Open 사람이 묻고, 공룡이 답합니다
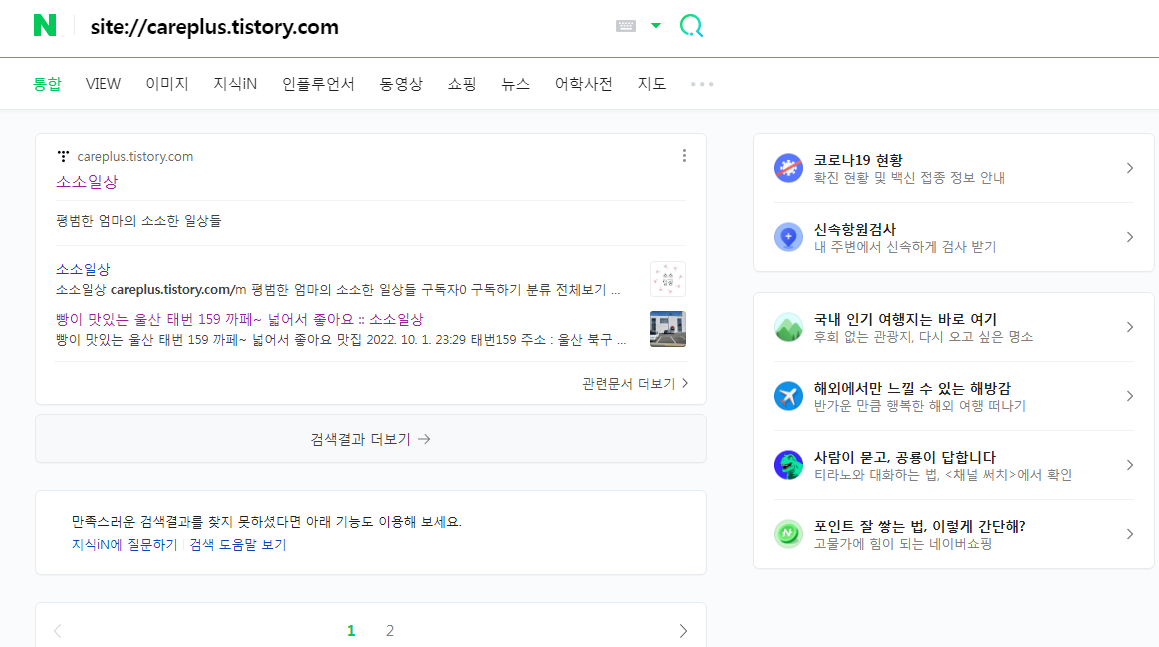 click(954, 465)
